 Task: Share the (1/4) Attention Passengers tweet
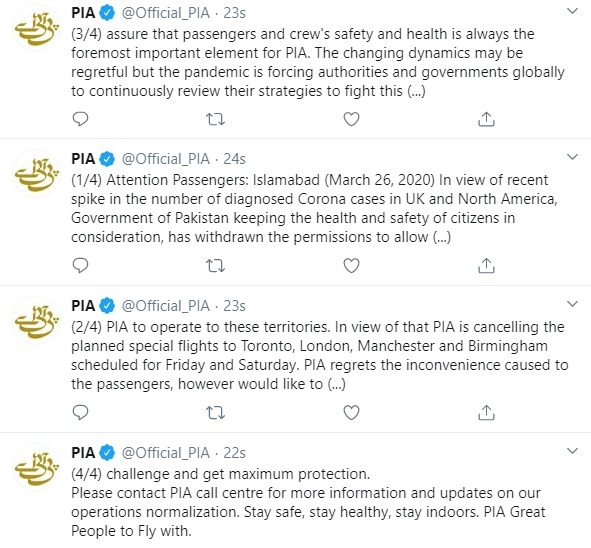[486, 266]
